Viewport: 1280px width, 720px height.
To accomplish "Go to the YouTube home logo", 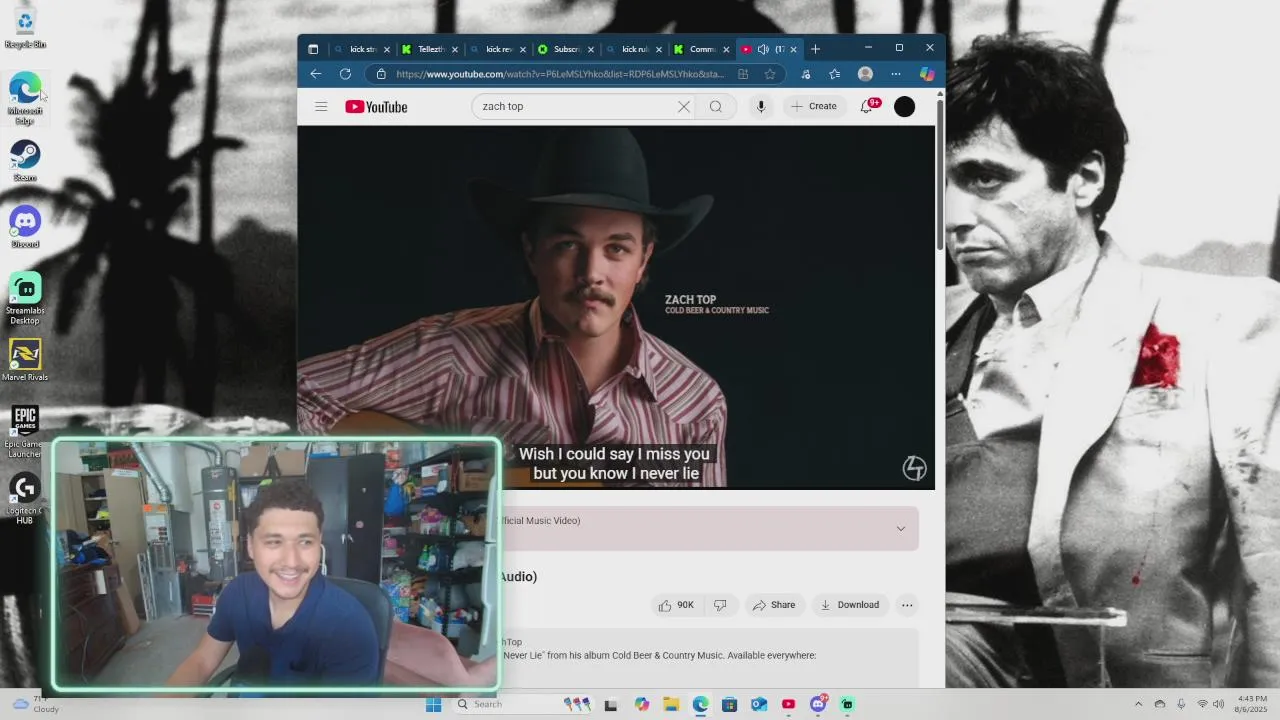I will click(376, 107).
